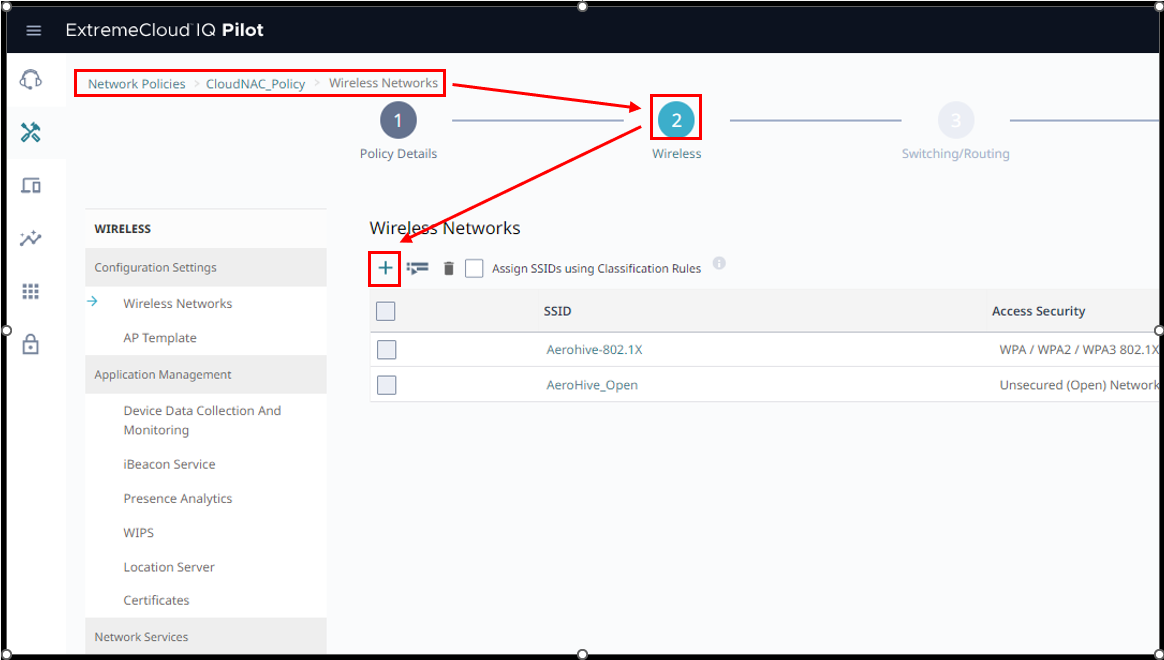1164x660 pixels.
Task: Sort by Access Security column header
Action: pyautogui.click(x=1039, y=311)
